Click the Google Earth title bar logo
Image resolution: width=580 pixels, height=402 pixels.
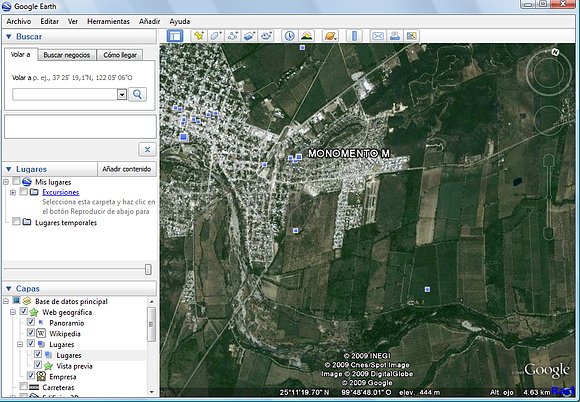click(x=6, y=6)
